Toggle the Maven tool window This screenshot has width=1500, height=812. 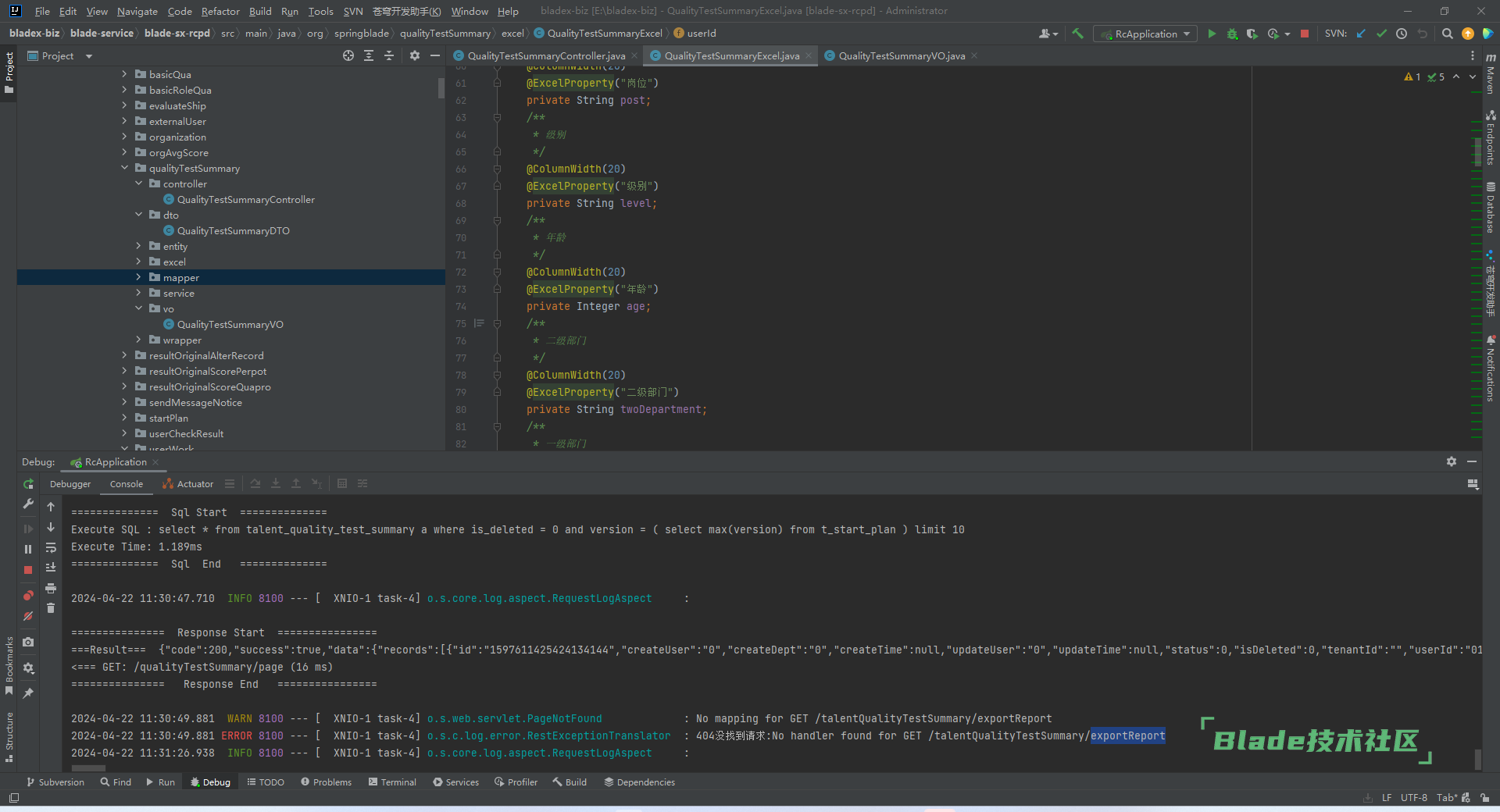(x=1491, y=74)
